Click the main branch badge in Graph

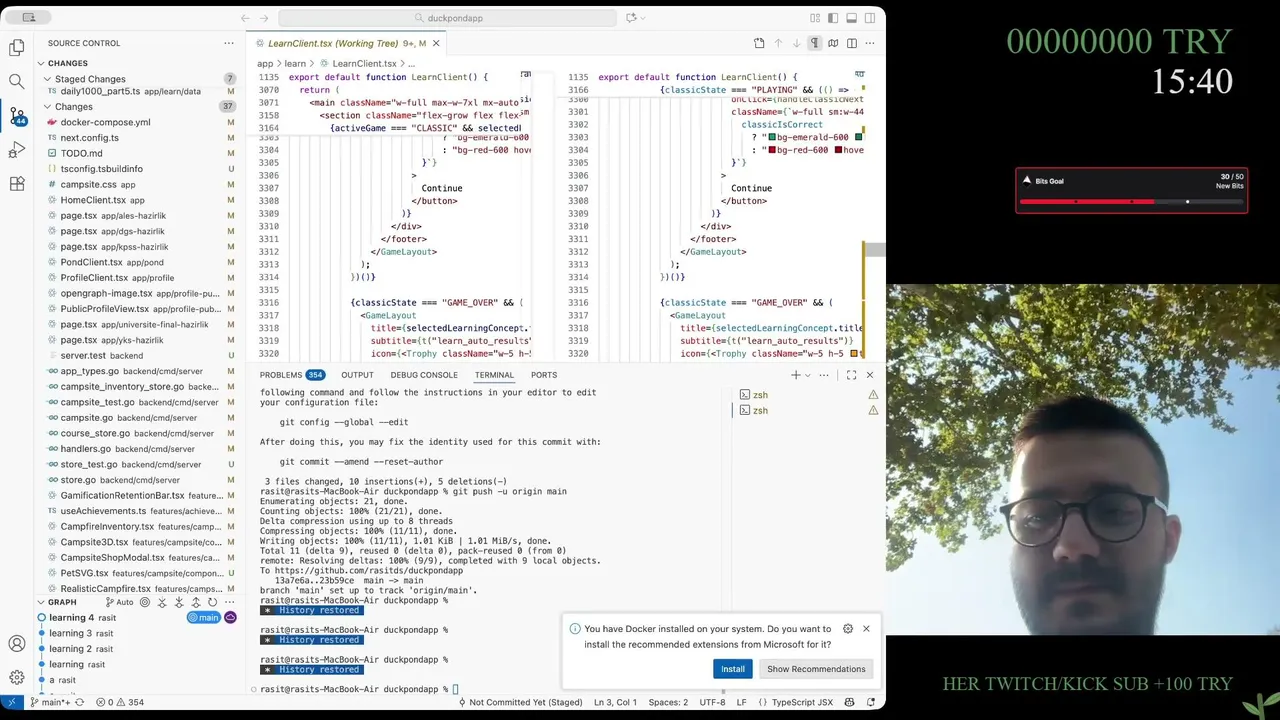tap(203, 618)
